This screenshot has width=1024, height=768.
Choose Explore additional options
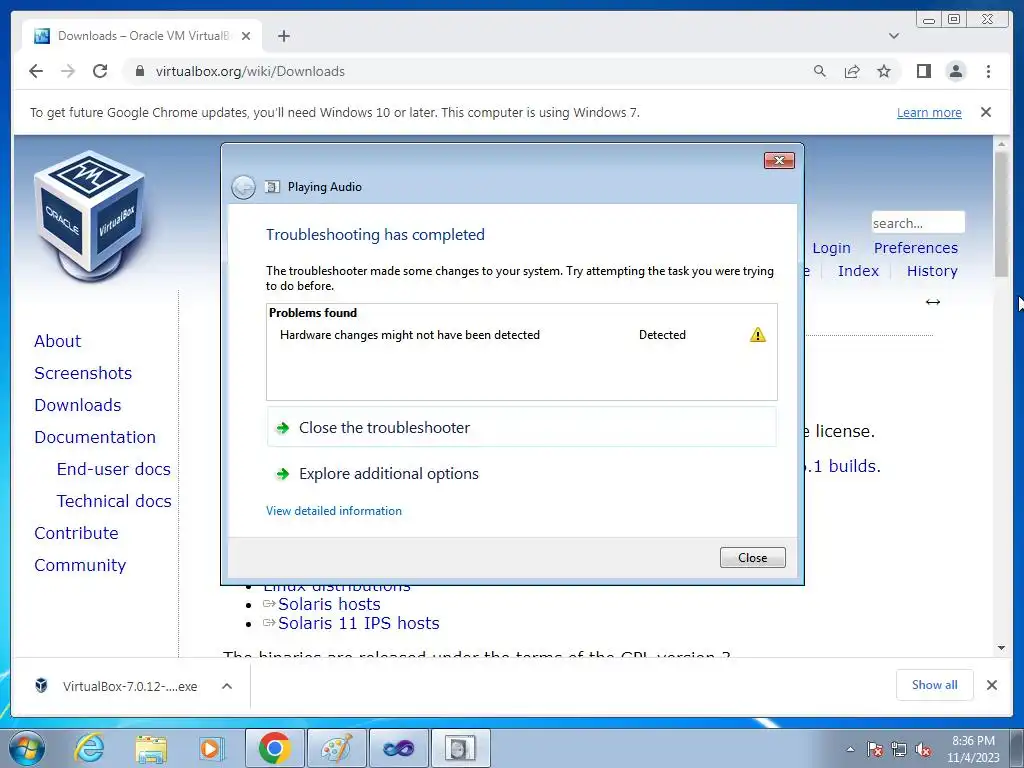click(x=521, y=473)
